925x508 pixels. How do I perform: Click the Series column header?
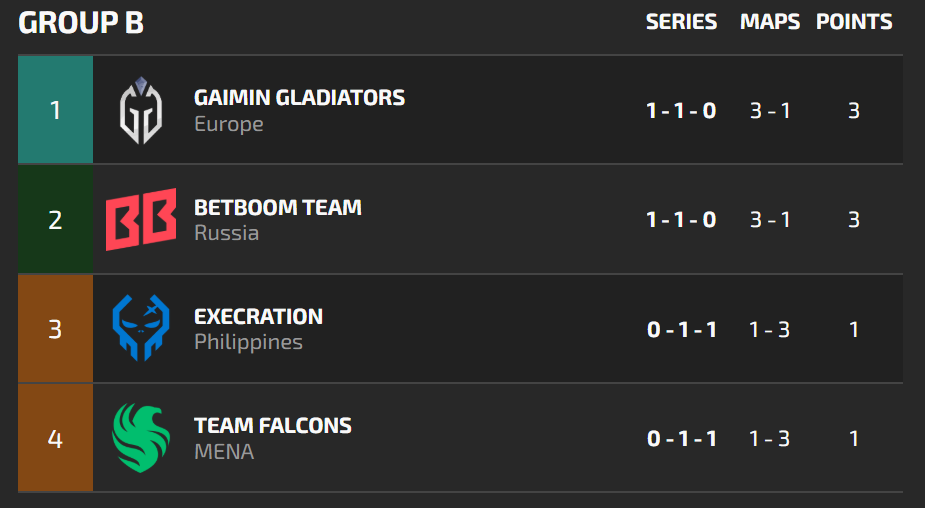tap(681, 22)
